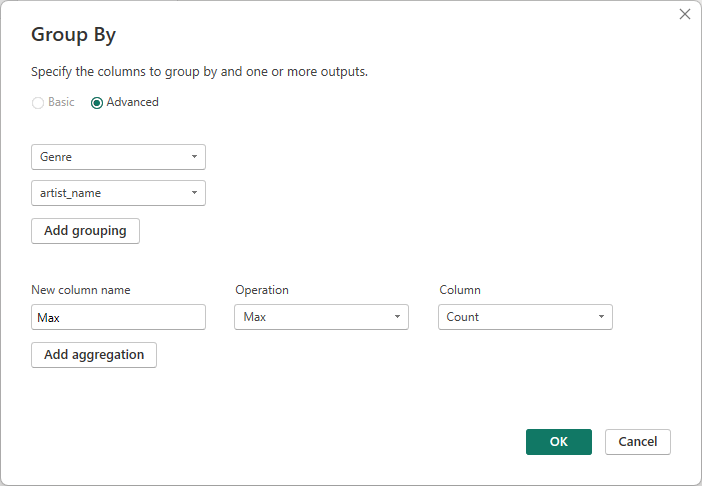Click the 'Specify the columns to group by' text
The height and width of the screenshot is (486, 702).
point(199,72)
